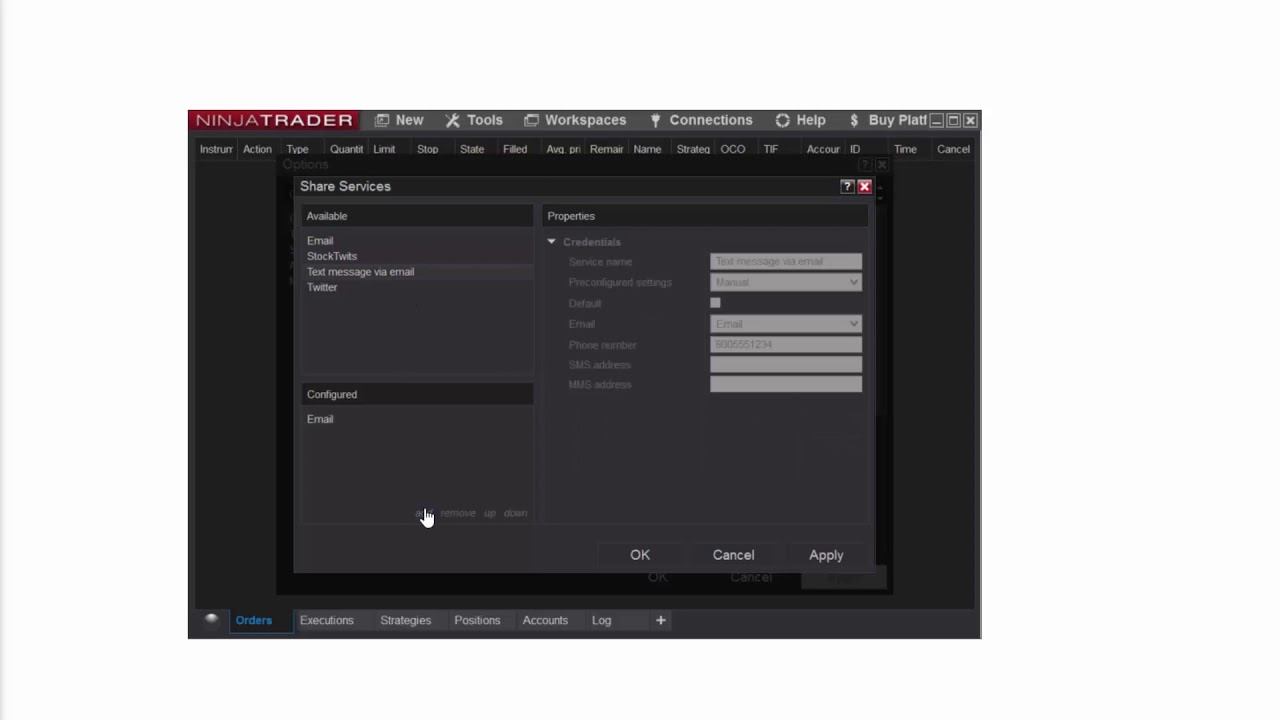Image resolution: width=1280 pixels, height=720 pixels.
Task: Click the down link under Configured
Action: (515, 513)
